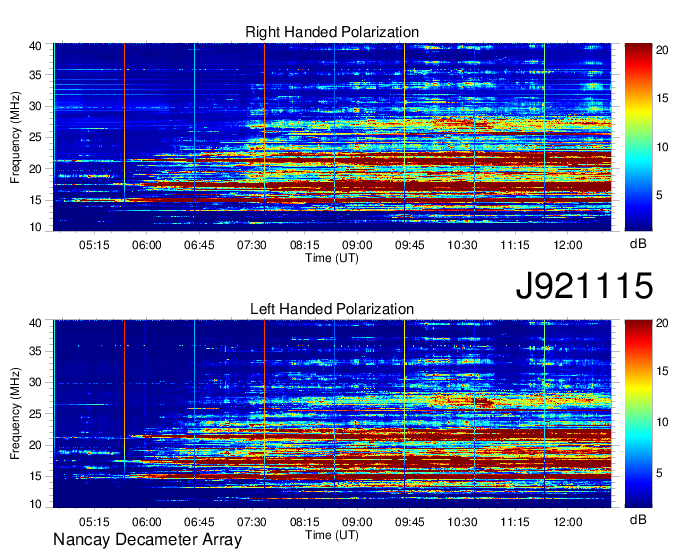Click the 15 dB label on the lower color bar
Viewport: 680px width, 552px height.
point(662,371)
